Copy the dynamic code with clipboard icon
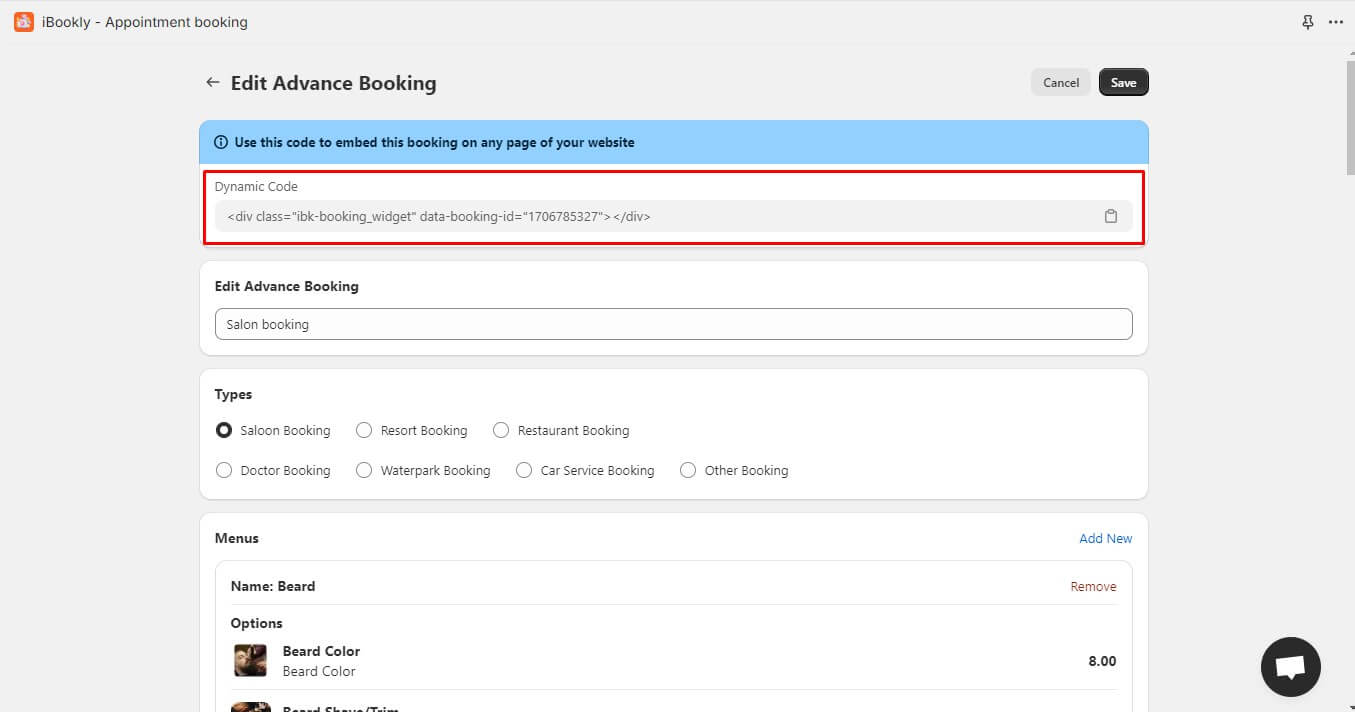 (x=1110, y=216)
